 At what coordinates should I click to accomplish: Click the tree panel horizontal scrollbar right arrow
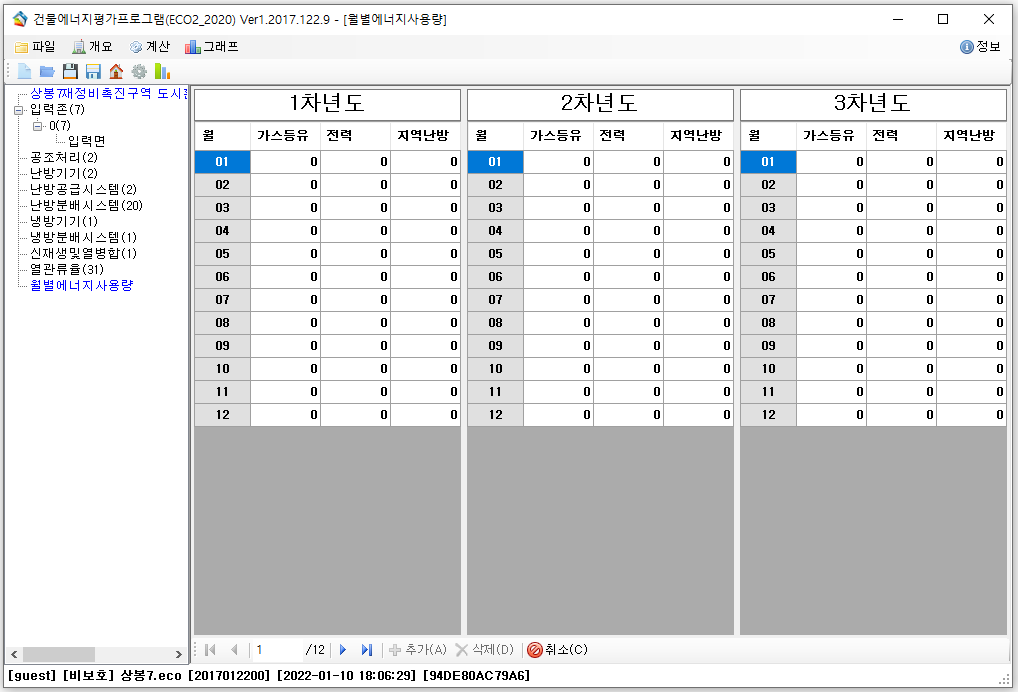pyautogui.click(x=180, y=654)
